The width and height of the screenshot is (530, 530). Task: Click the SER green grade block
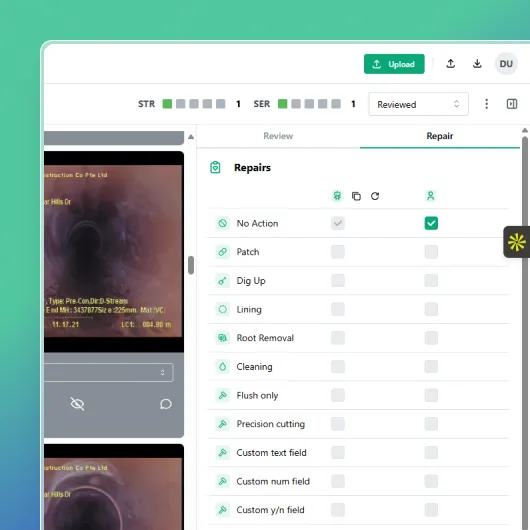(283, 104)
